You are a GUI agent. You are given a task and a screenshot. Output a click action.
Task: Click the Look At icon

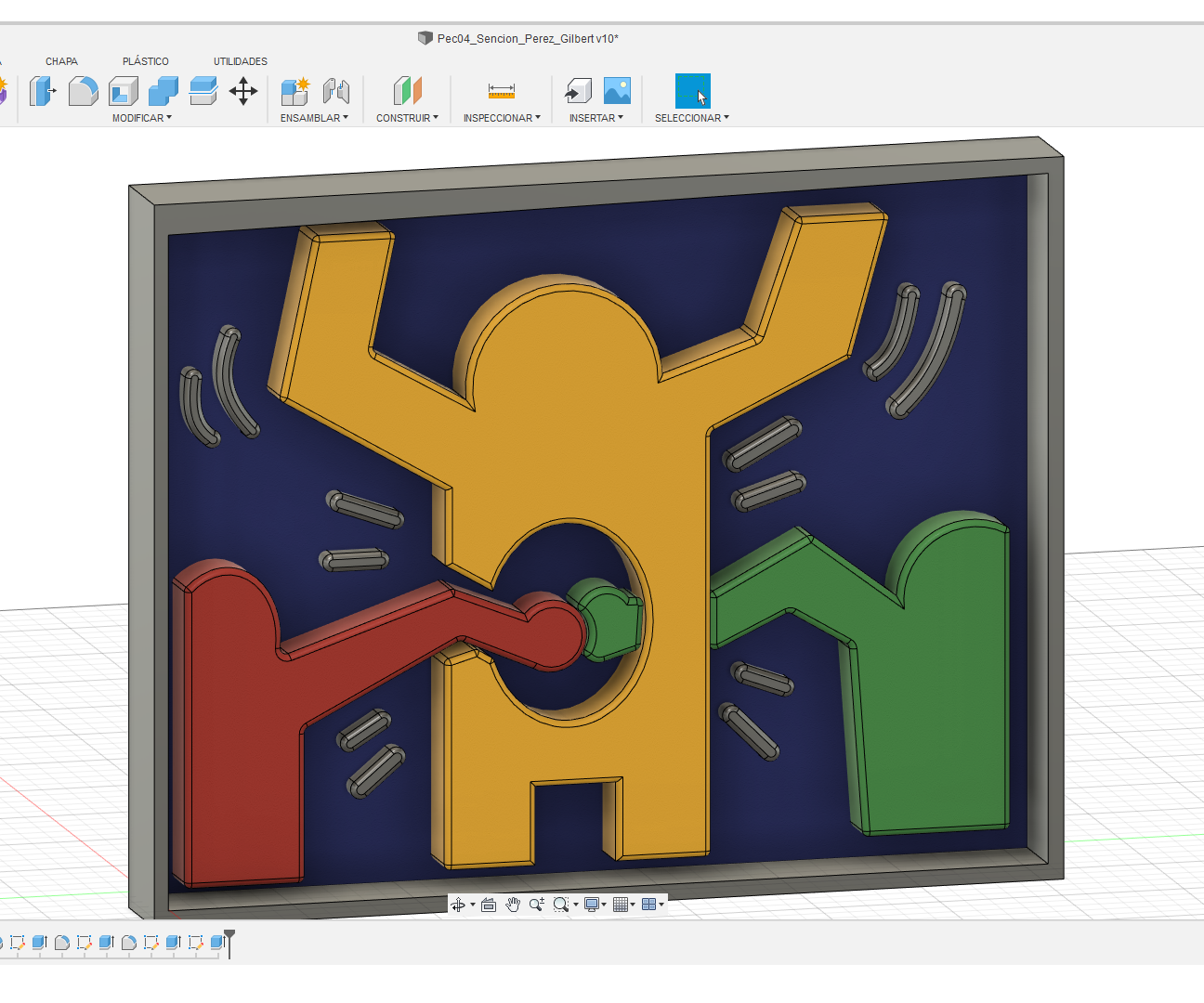coord(489,903)
